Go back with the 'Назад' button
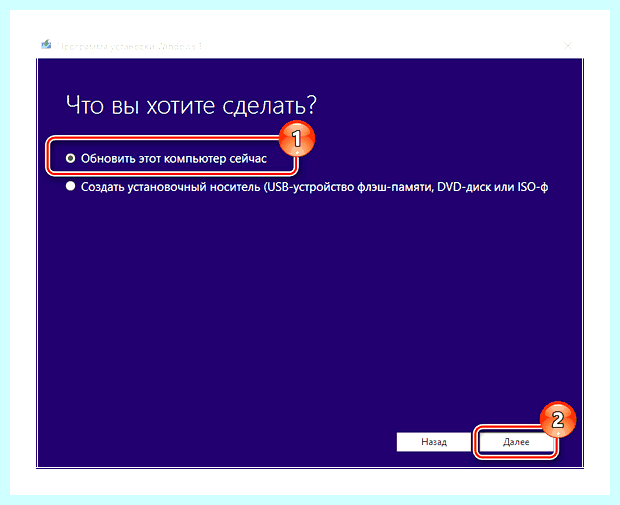The width and height of the screenshot is (620, 505). (x=434, y=442)
